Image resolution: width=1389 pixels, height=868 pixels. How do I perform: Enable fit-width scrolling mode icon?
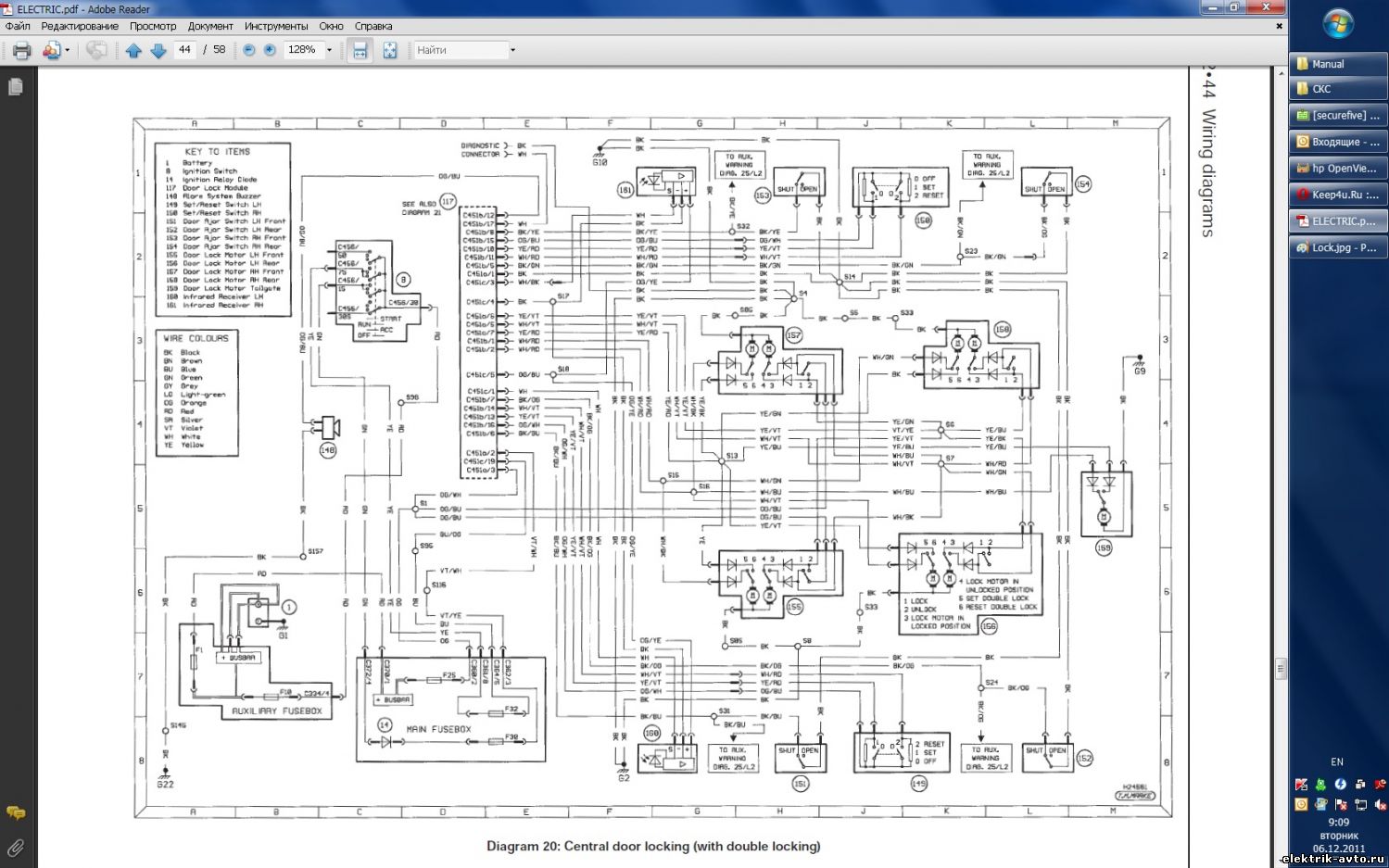point(360,50)
